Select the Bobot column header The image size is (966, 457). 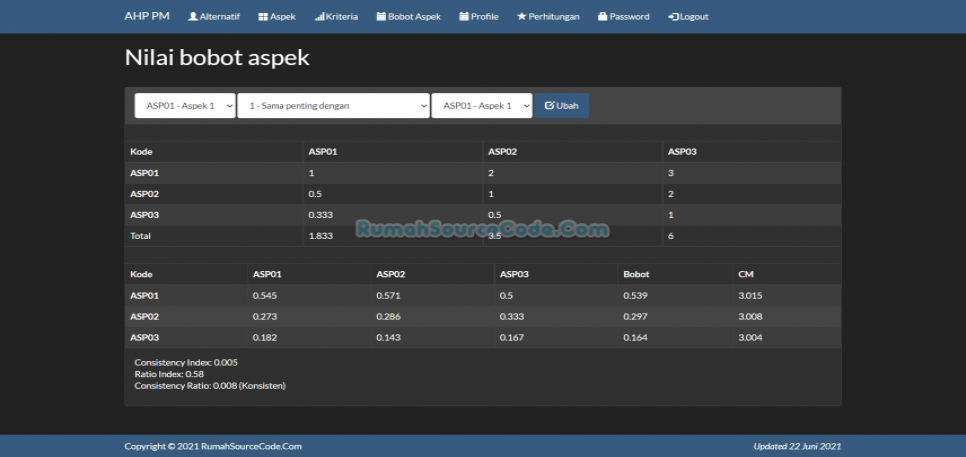(x=636, y=275)
